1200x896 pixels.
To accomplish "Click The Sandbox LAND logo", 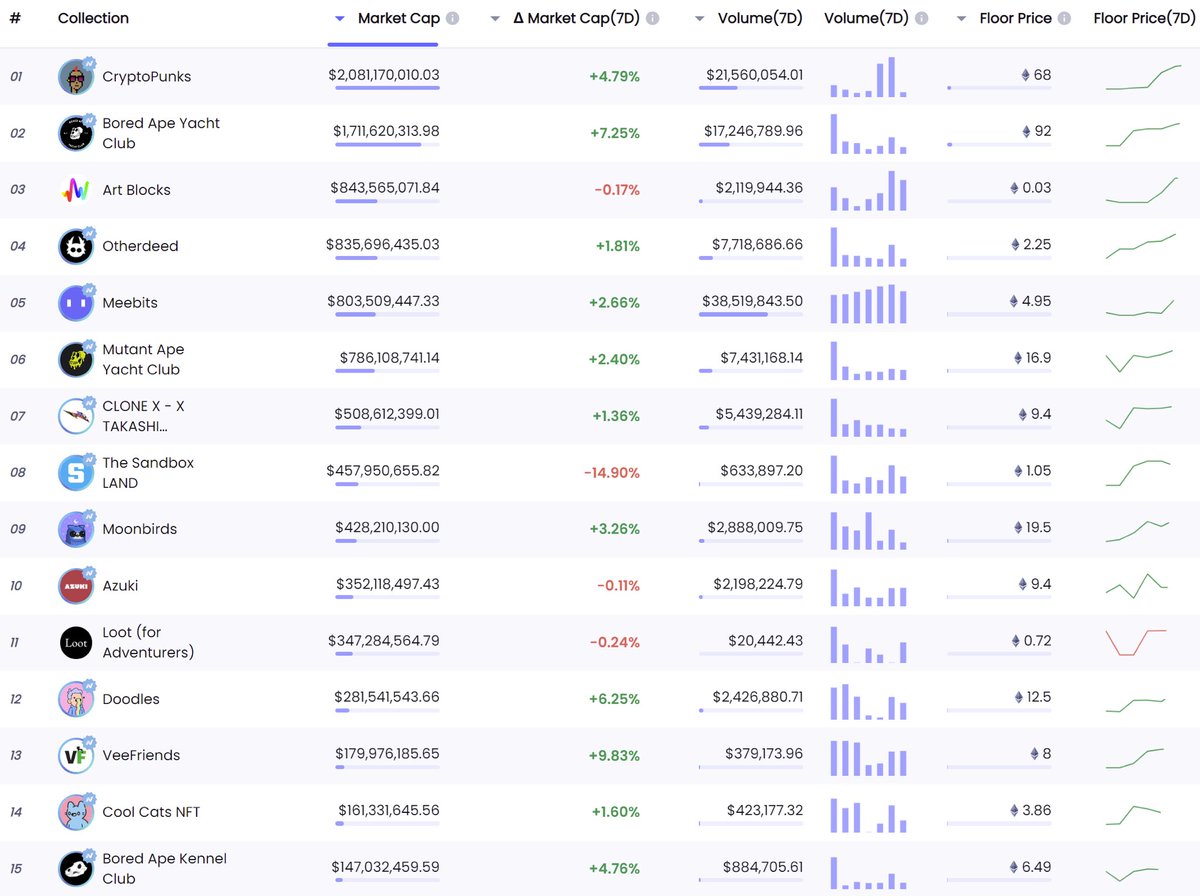I will point(76,472).
